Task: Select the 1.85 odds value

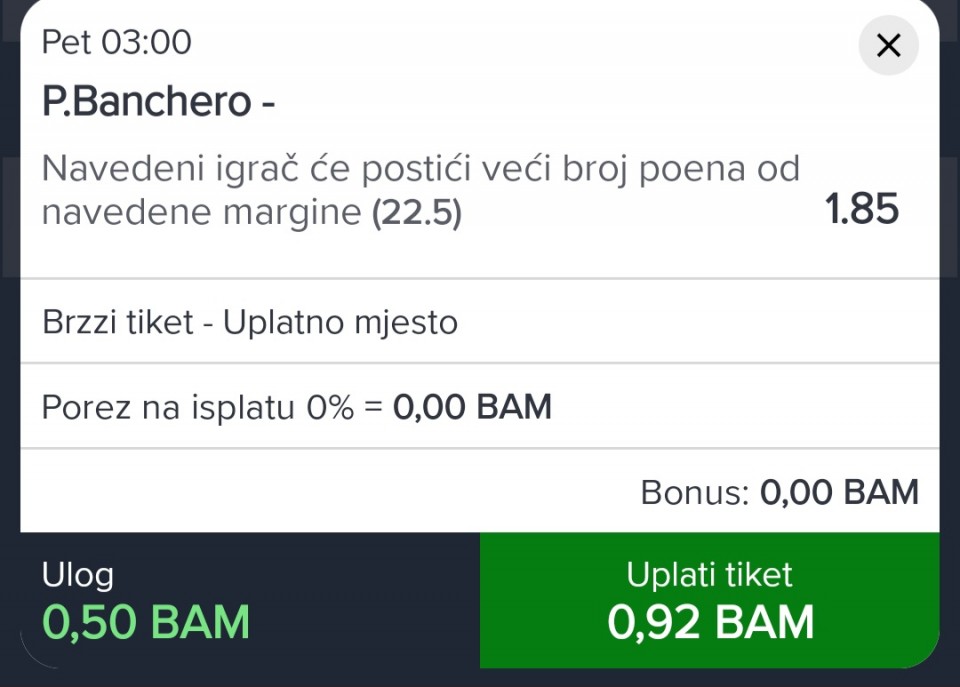Action: click(861, 209)
